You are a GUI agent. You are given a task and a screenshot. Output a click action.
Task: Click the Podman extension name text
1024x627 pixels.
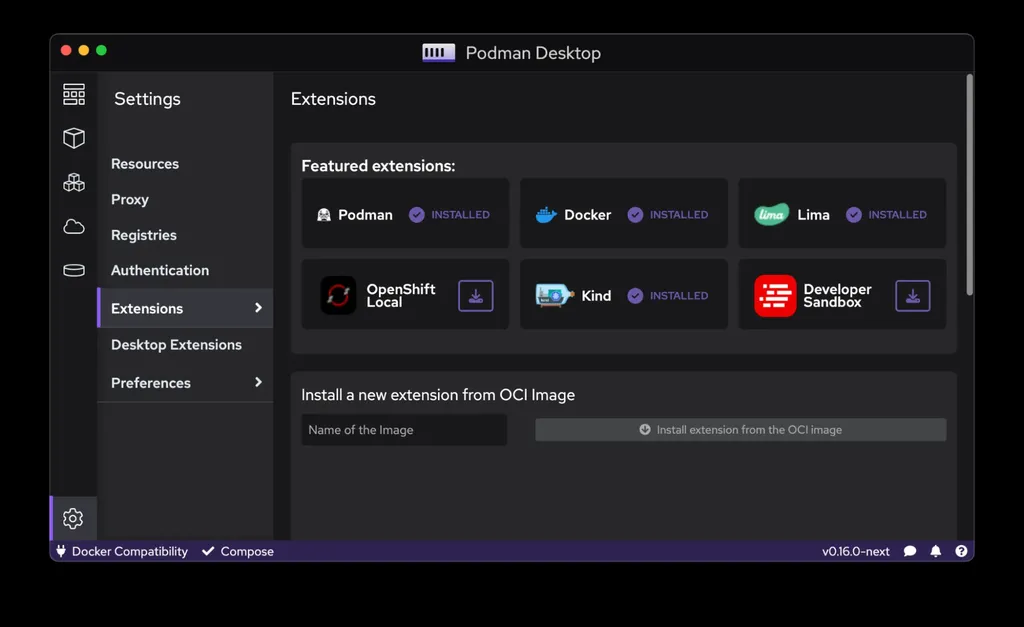(x=365, y=215)
